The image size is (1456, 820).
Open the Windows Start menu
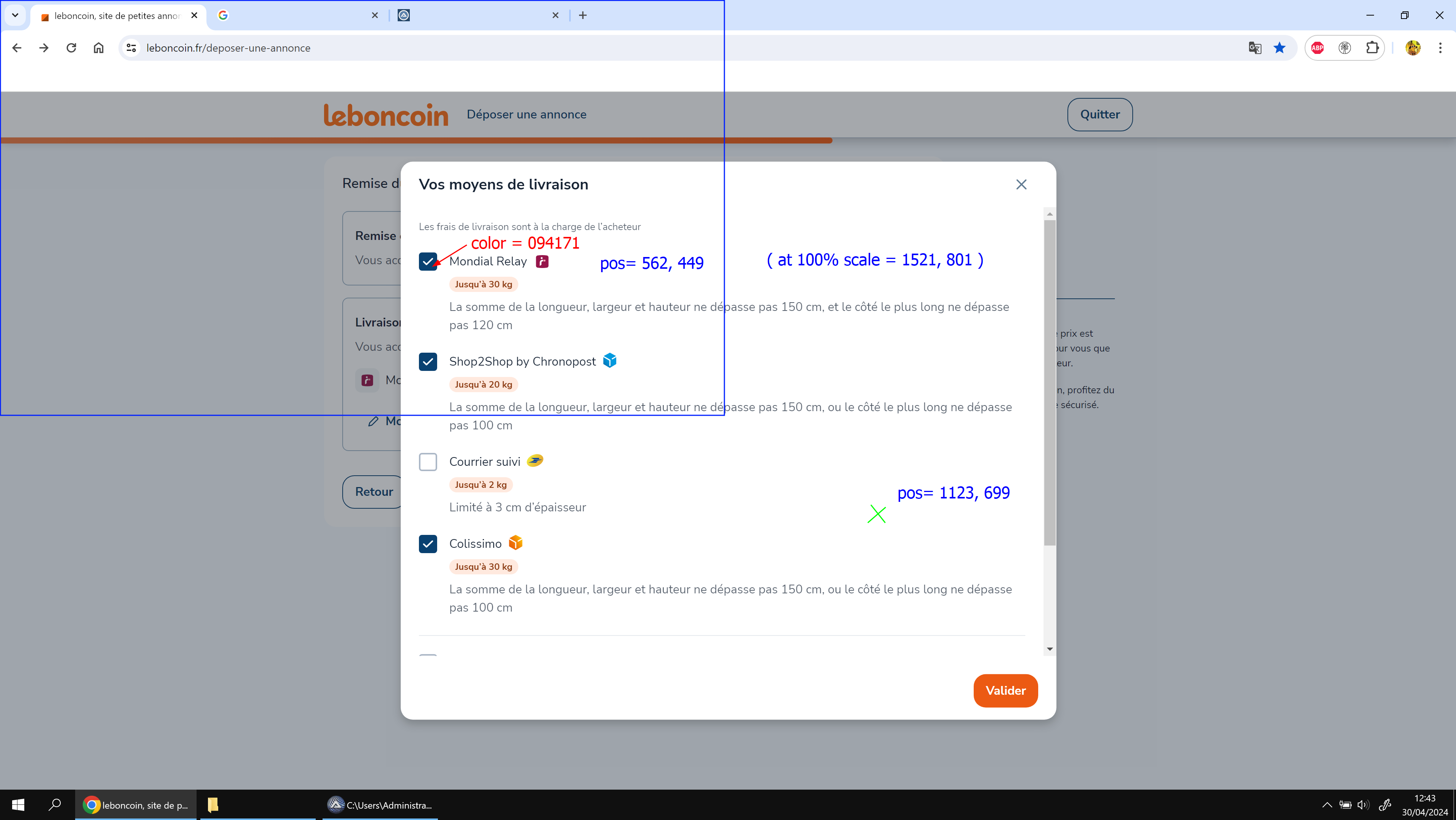tap(18, 805)
